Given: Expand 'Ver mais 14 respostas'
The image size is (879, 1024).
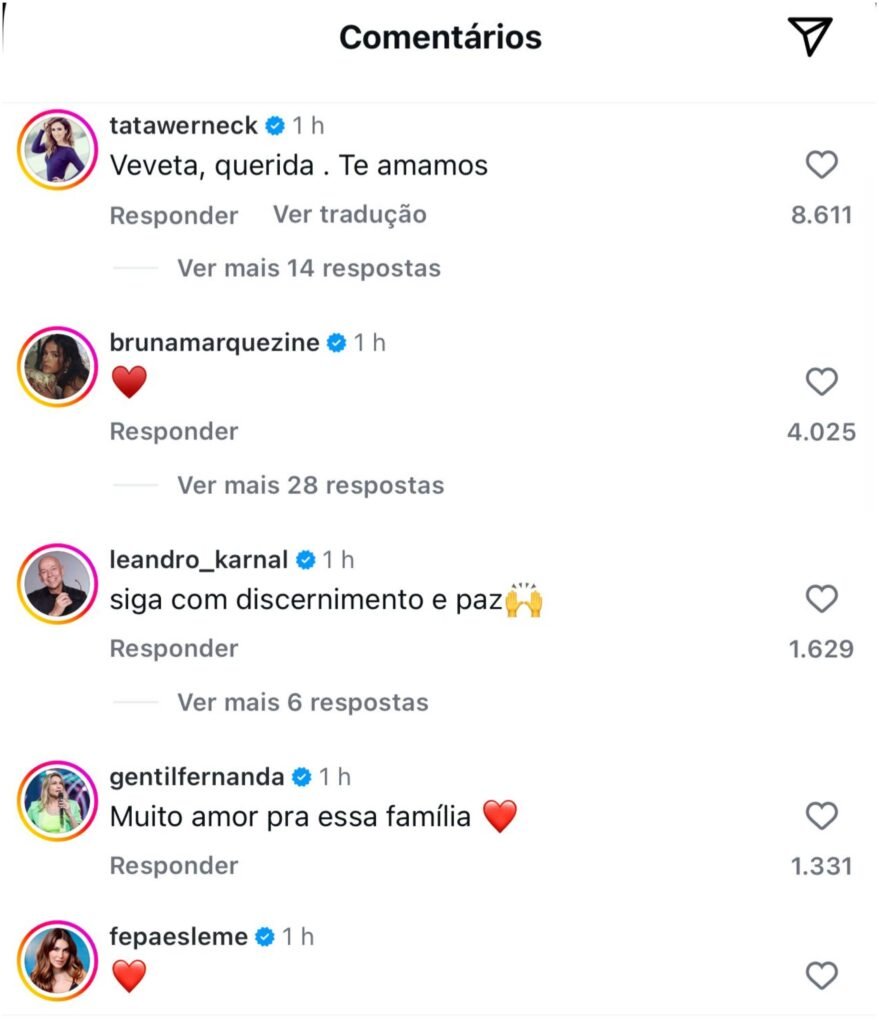Looking at the screenshot, I should click(308, 268).
